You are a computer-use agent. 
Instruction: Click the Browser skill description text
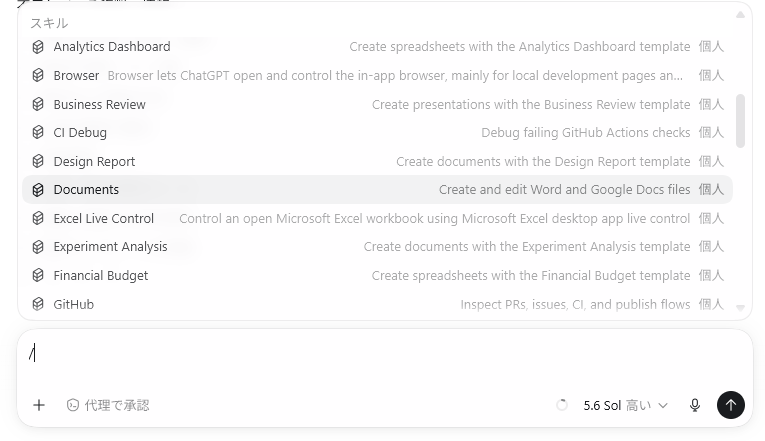pyautogui.click(x=395, y=76)
